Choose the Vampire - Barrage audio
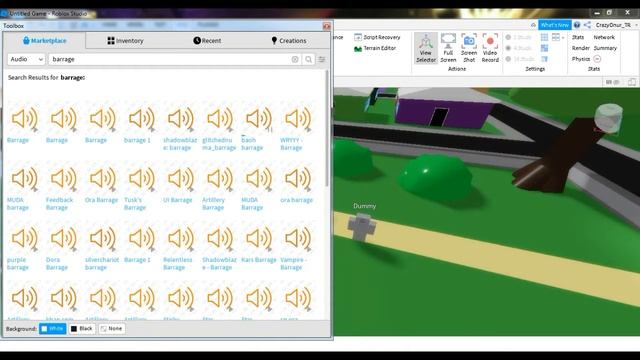The image size is (640, 360). [298, 238]
